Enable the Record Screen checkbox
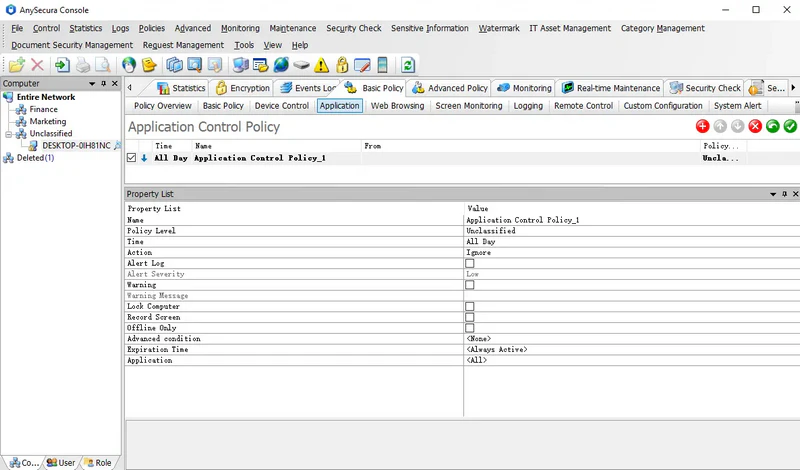The image size is (800, 470). click(x=470, y=317)
